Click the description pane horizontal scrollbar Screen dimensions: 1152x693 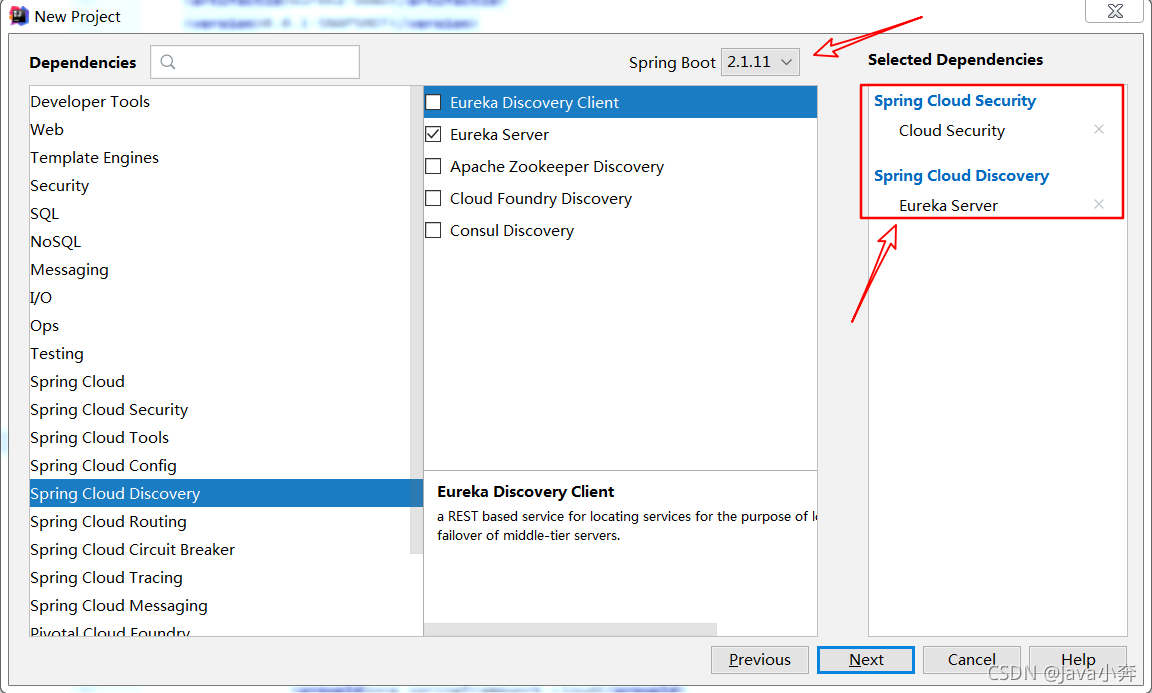[x=570, y=629]
